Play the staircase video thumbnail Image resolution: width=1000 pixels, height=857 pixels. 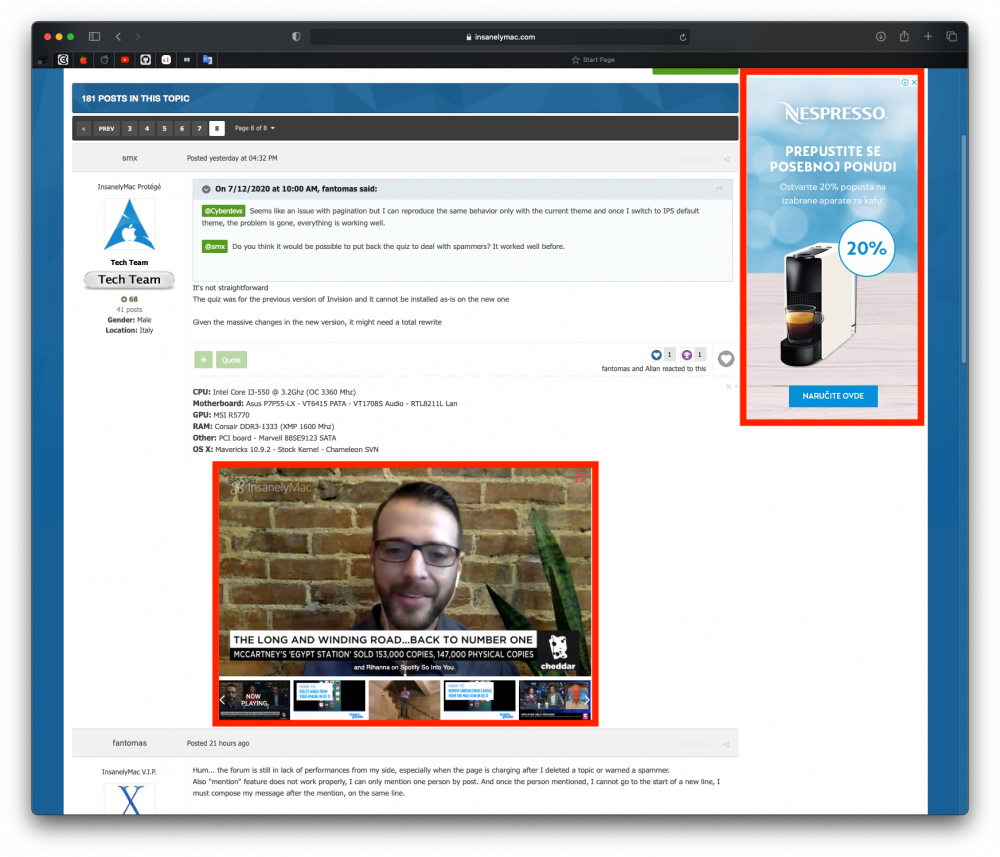(404, 700)
